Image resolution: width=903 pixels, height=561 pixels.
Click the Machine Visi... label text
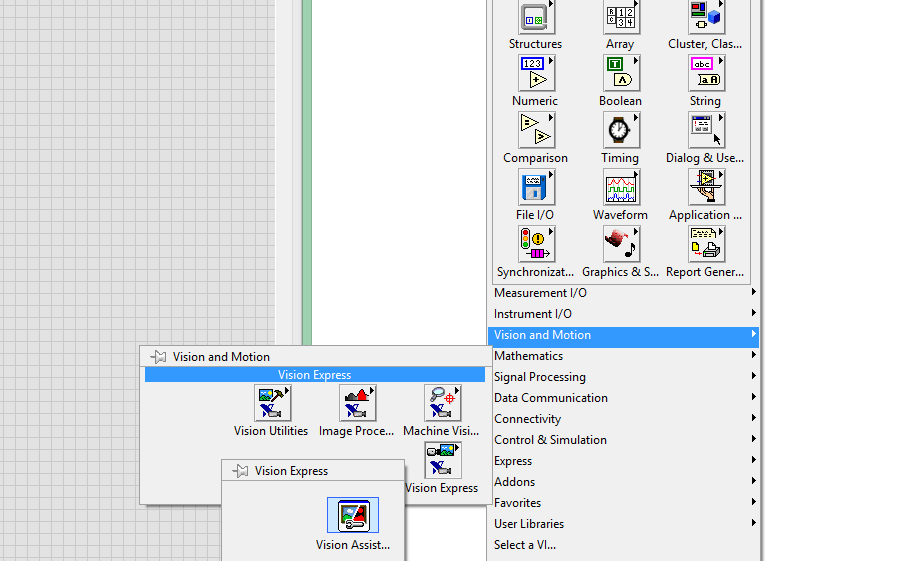441,431
